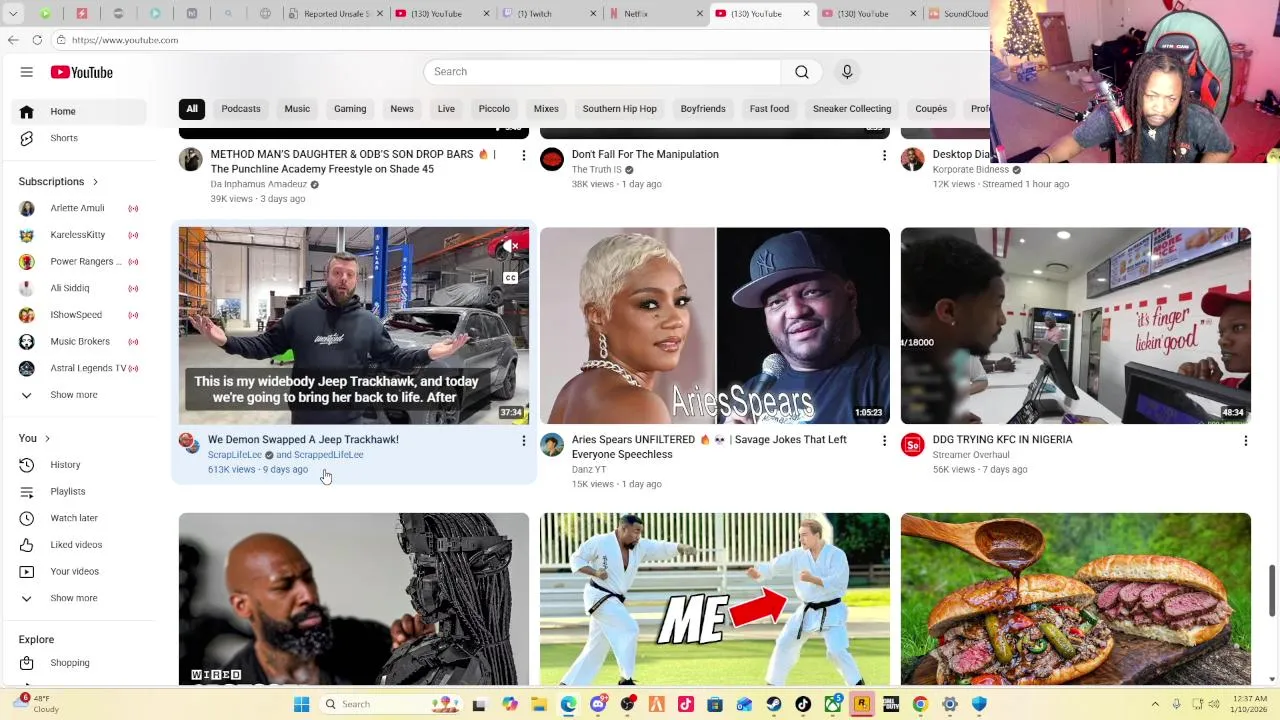
Task: Open options menu for Jeep Trackhawk video
Action: point(523,440)
